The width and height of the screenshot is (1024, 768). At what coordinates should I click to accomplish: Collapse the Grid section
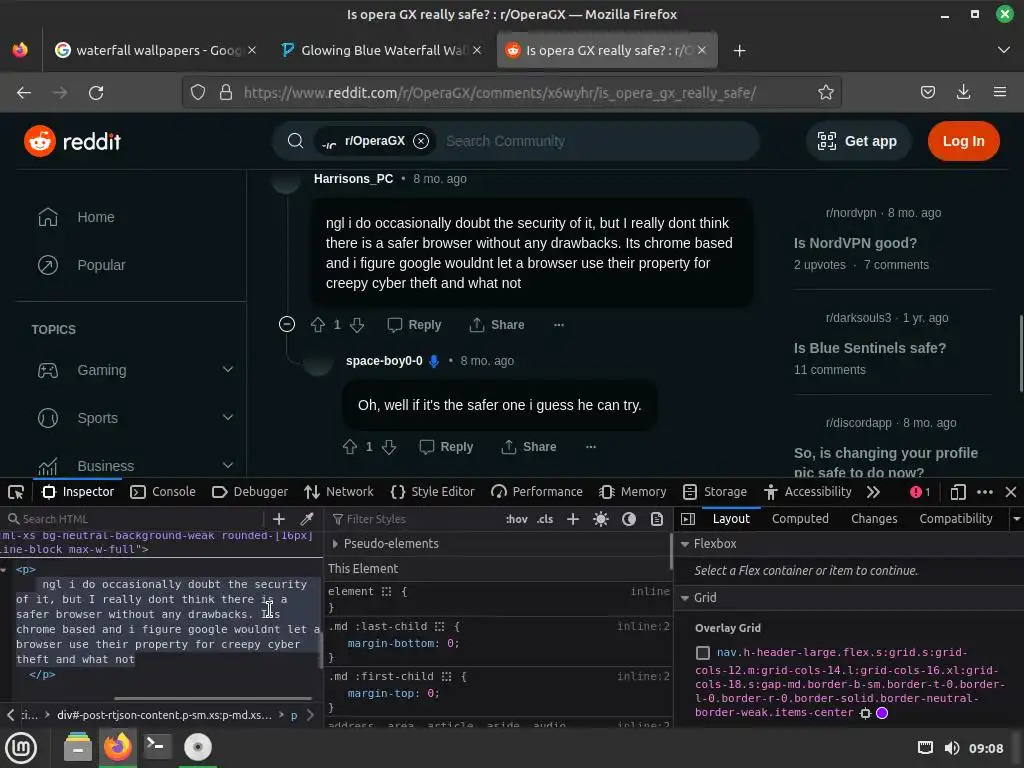click(684, 598)
